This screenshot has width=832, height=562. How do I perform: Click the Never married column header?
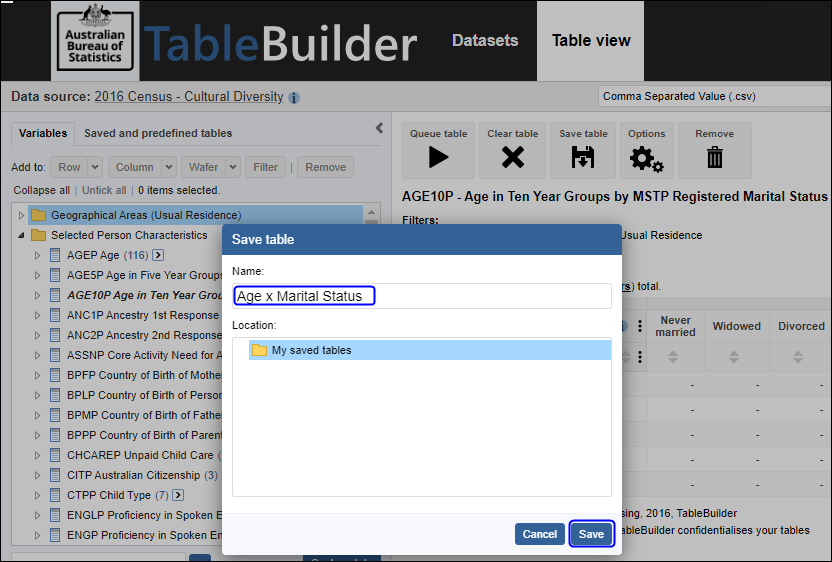tap(675, 326)
